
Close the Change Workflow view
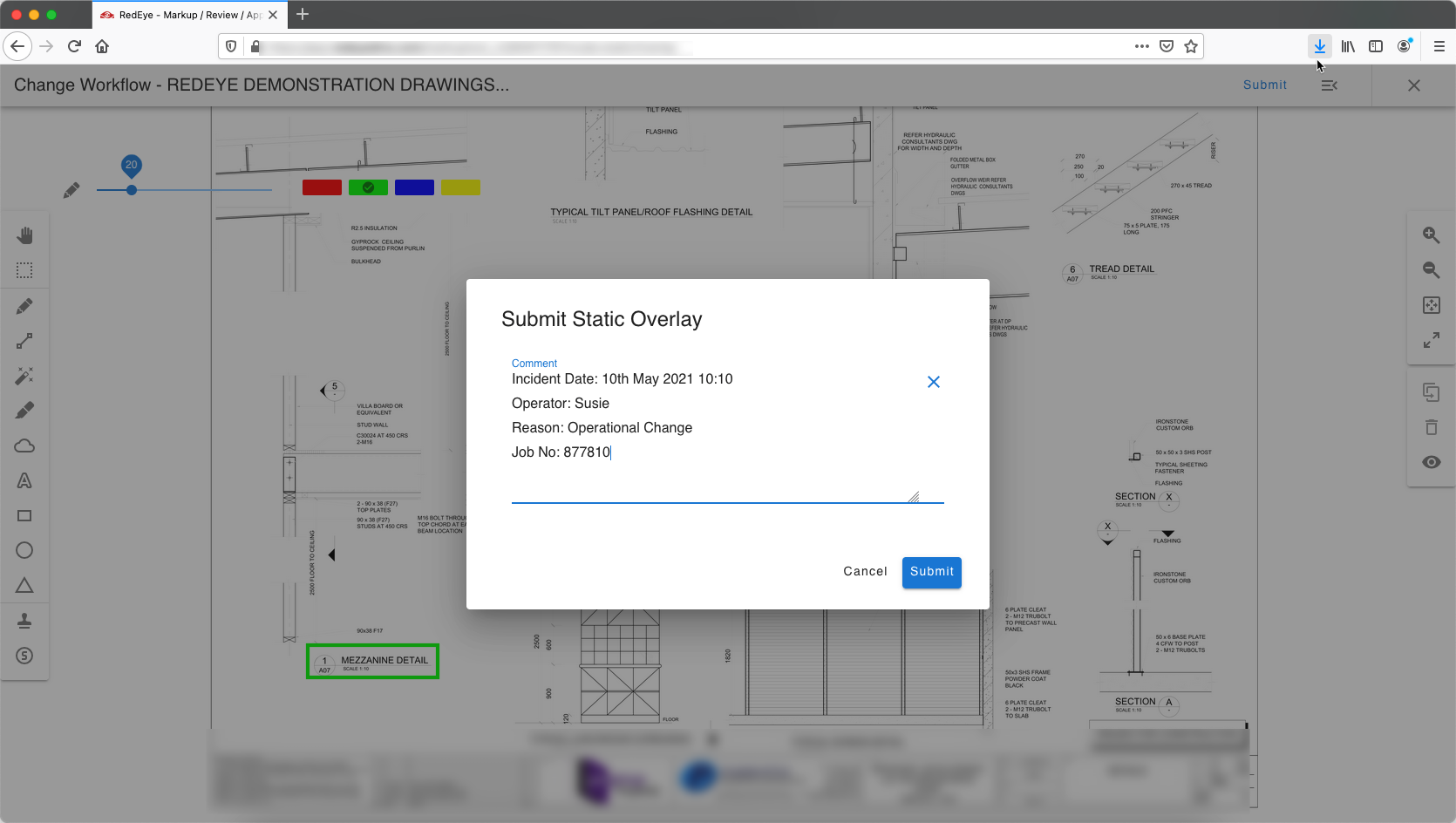[1414, 85]
